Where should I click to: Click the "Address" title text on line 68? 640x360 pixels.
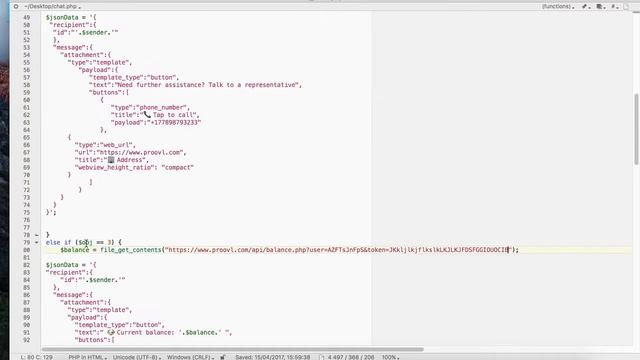click(130, 160)
